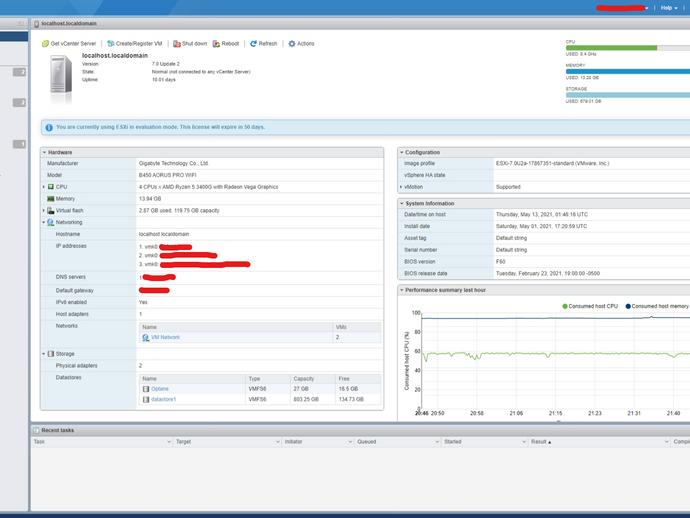Click the 13.94 GB memory value
Screen dimensions: 690x518
click(x=150, y=199)
